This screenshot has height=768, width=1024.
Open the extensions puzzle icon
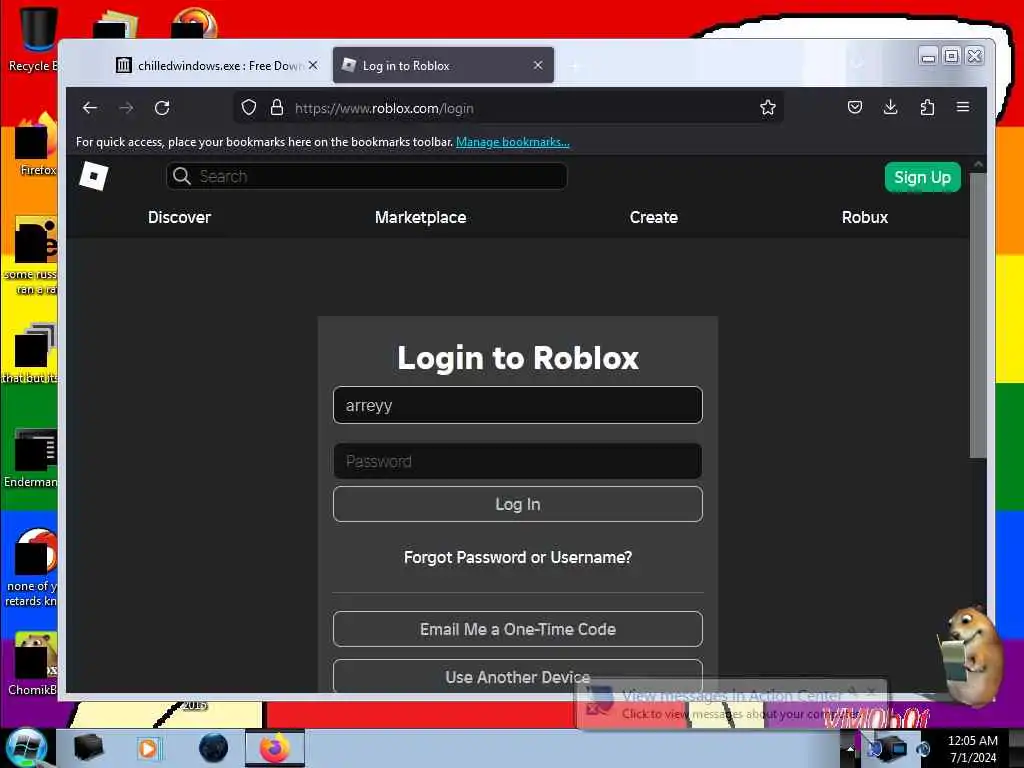[x=927, y=107]
